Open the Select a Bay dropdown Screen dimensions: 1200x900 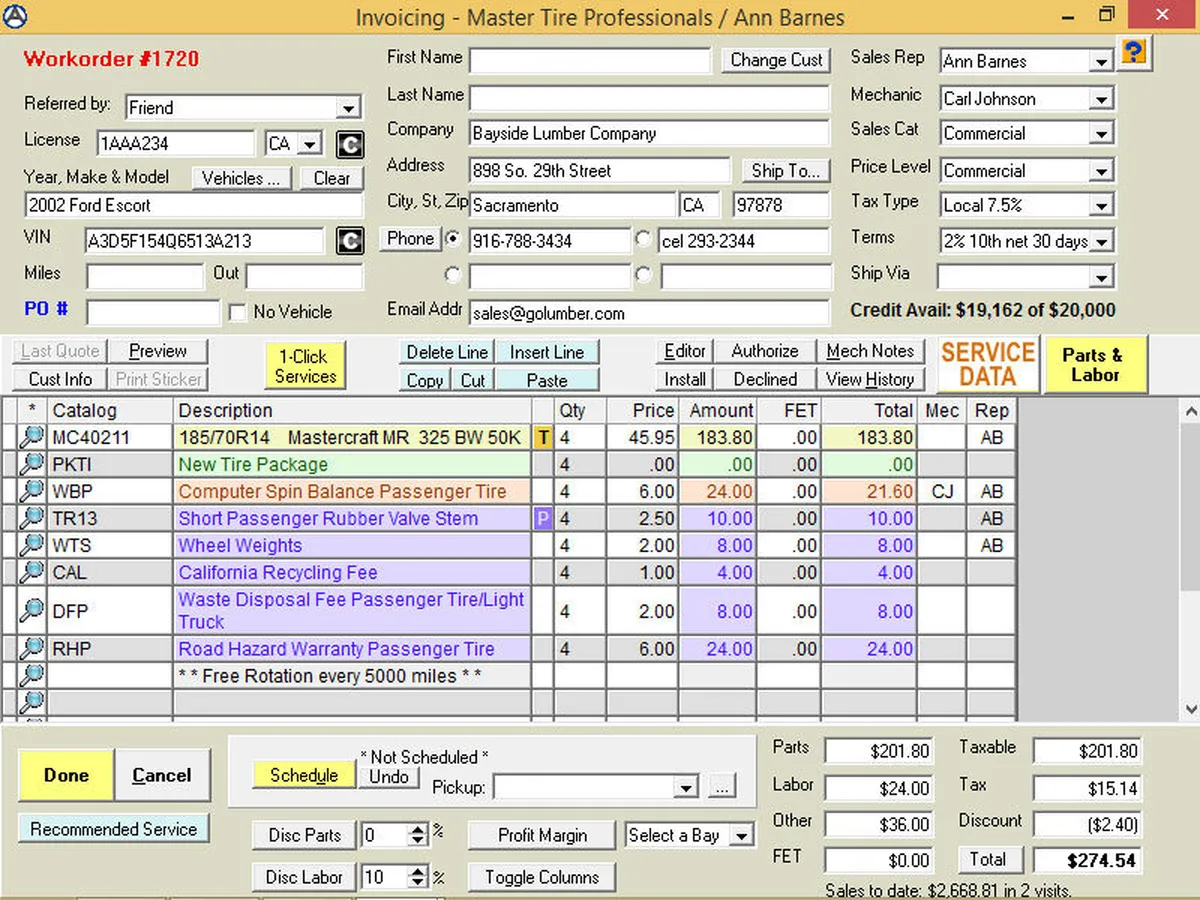741,836
